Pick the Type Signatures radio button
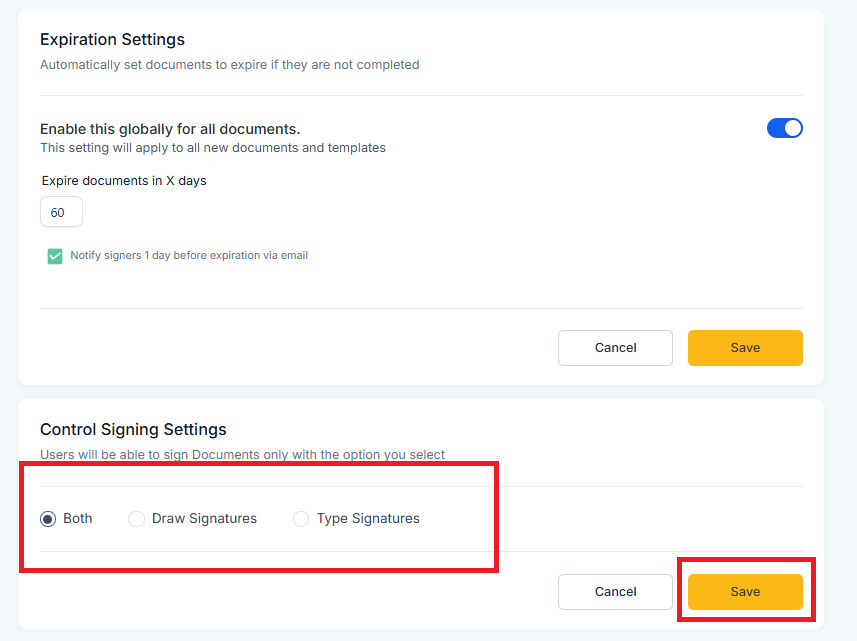Screen dimensions: 857x641 (301, 519)
